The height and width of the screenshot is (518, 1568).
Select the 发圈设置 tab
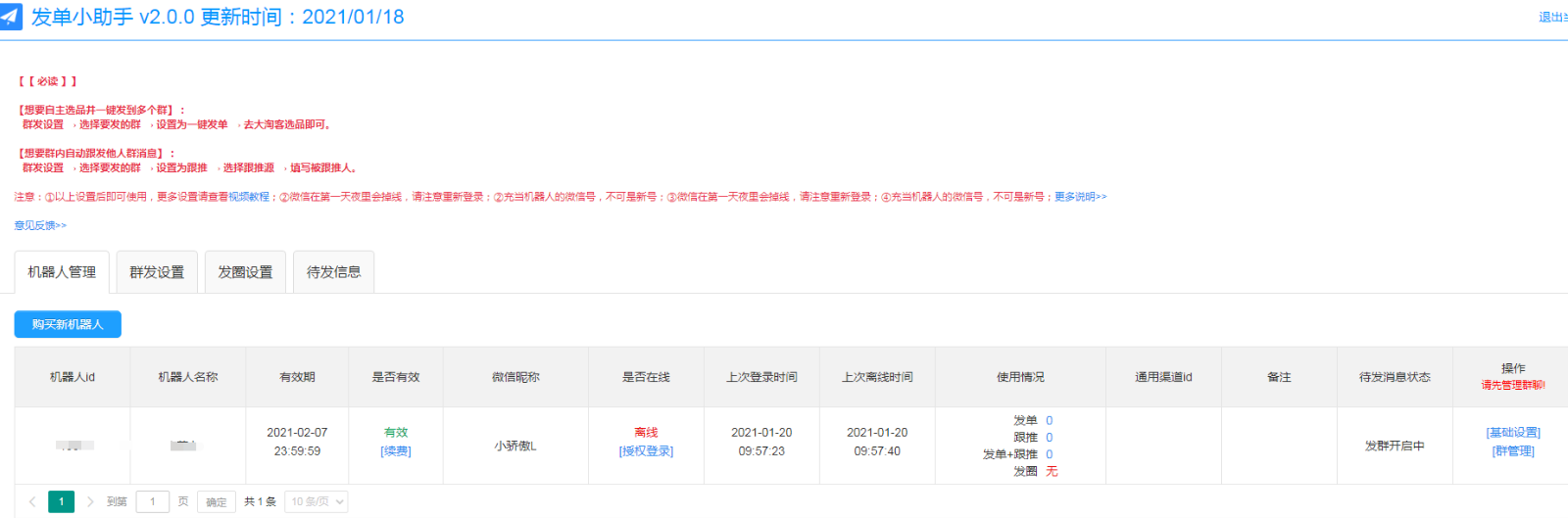tap(245, 272)
